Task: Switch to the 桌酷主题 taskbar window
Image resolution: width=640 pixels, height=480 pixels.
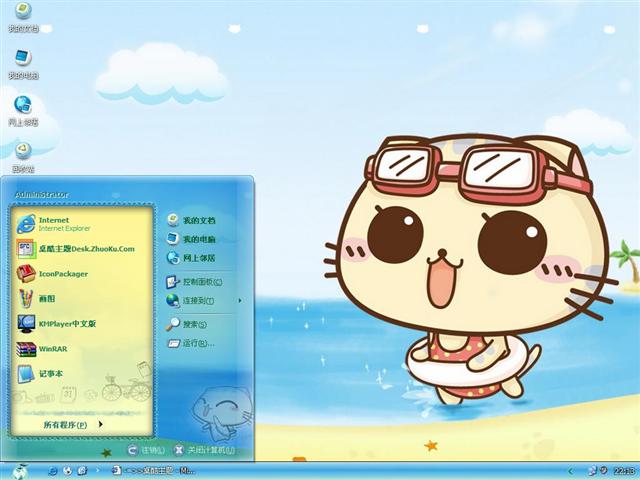Action: point(153,471)
